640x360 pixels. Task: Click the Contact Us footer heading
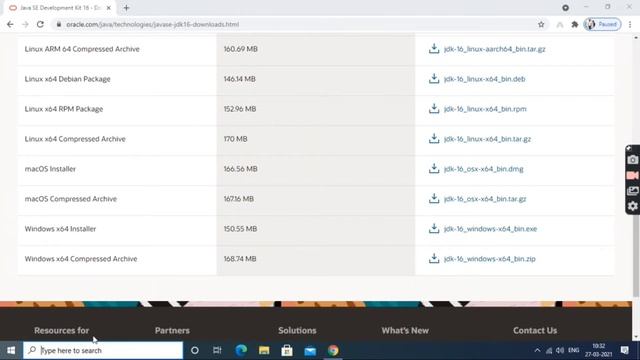(535, 331)
